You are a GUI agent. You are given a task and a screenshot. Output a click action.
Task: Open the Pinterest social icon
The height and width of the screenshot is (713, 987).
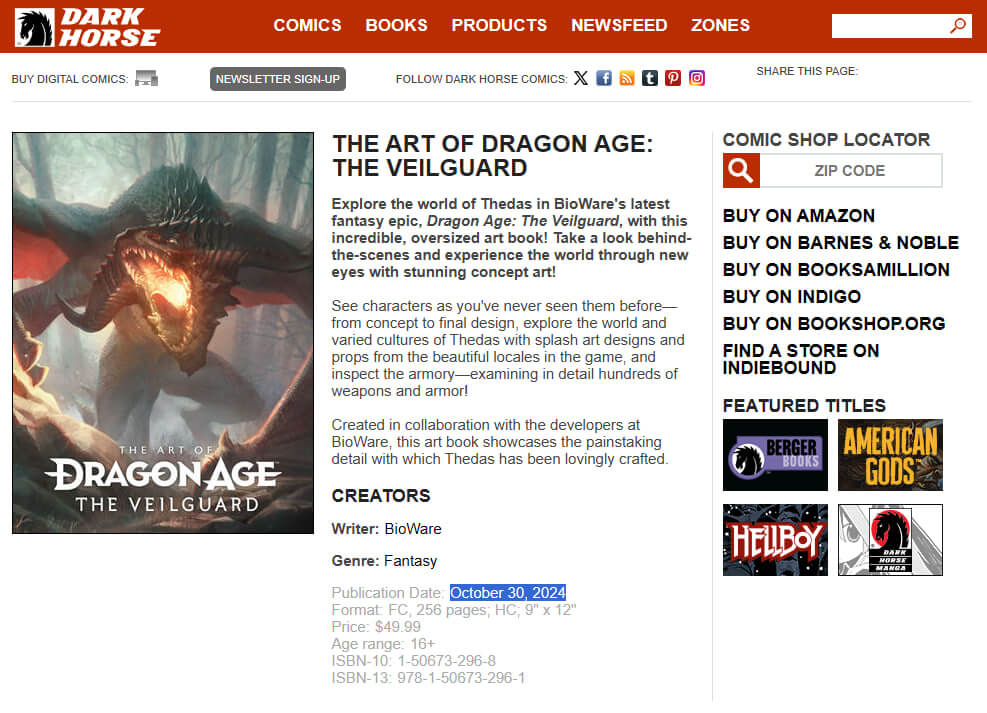coord(673,78)
